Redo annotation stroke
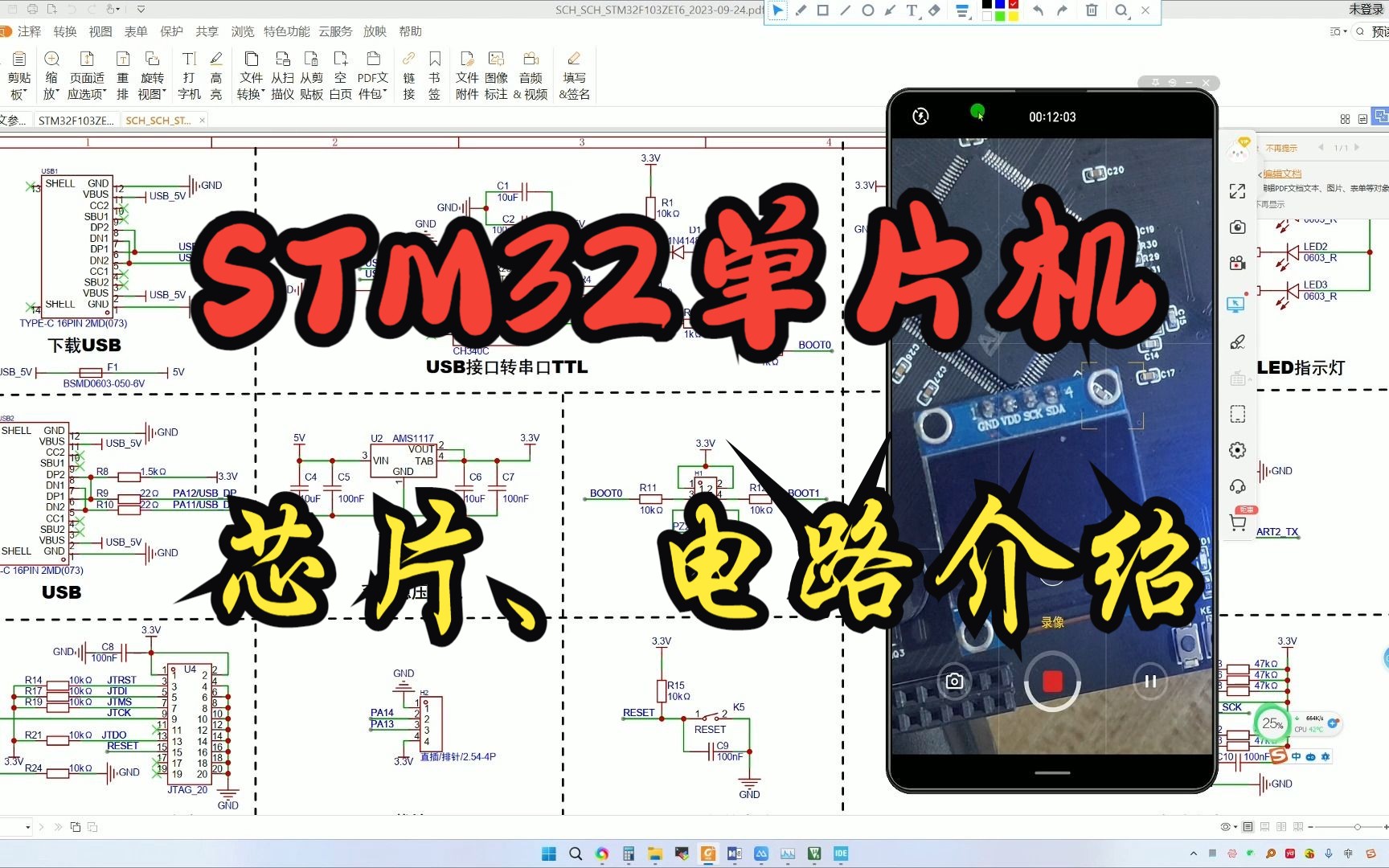This screenshot has width=1389, height=868. (x=1063, y=10)
